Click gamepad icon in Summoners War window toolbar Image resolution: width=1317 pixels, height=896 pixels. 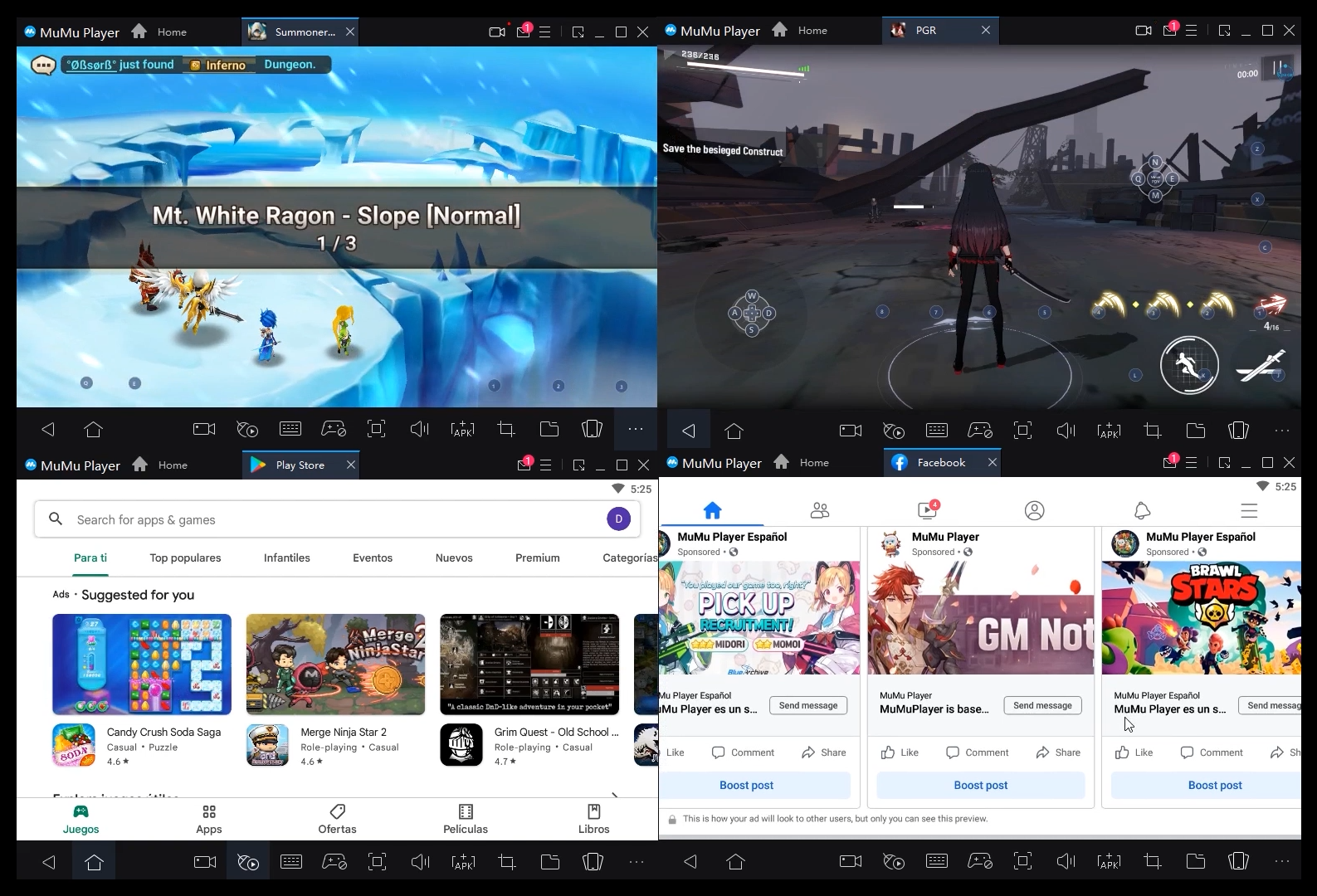(x=334, y=429)
